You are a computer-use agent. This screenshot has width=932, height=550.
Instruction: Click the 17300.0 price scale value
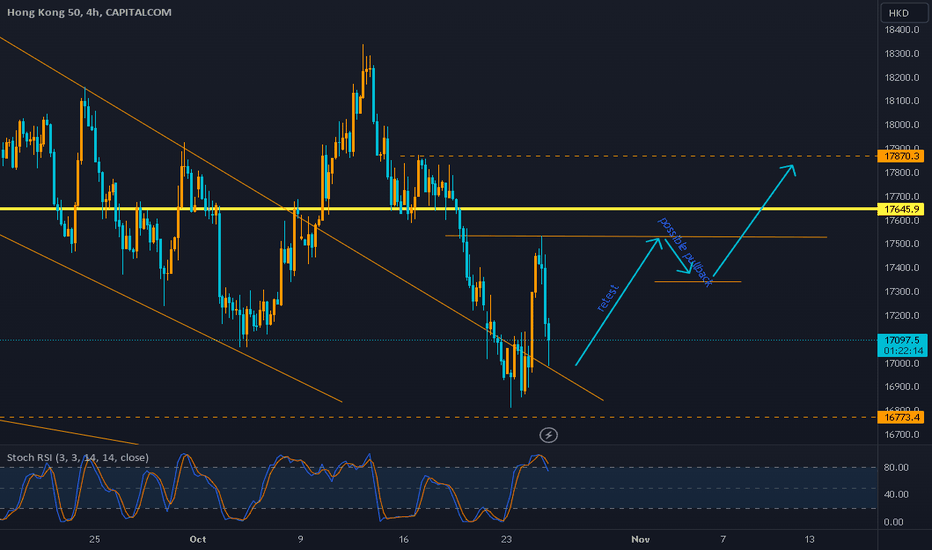(902, 292)
